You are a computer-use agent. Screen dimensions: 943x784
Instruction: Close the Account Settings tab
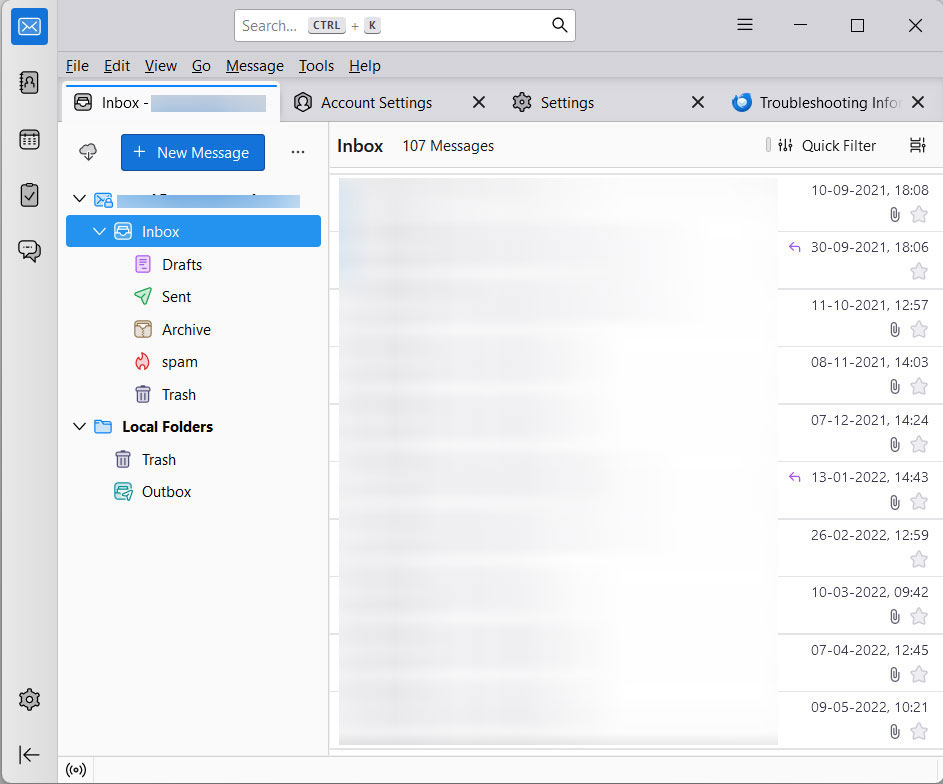478,102
